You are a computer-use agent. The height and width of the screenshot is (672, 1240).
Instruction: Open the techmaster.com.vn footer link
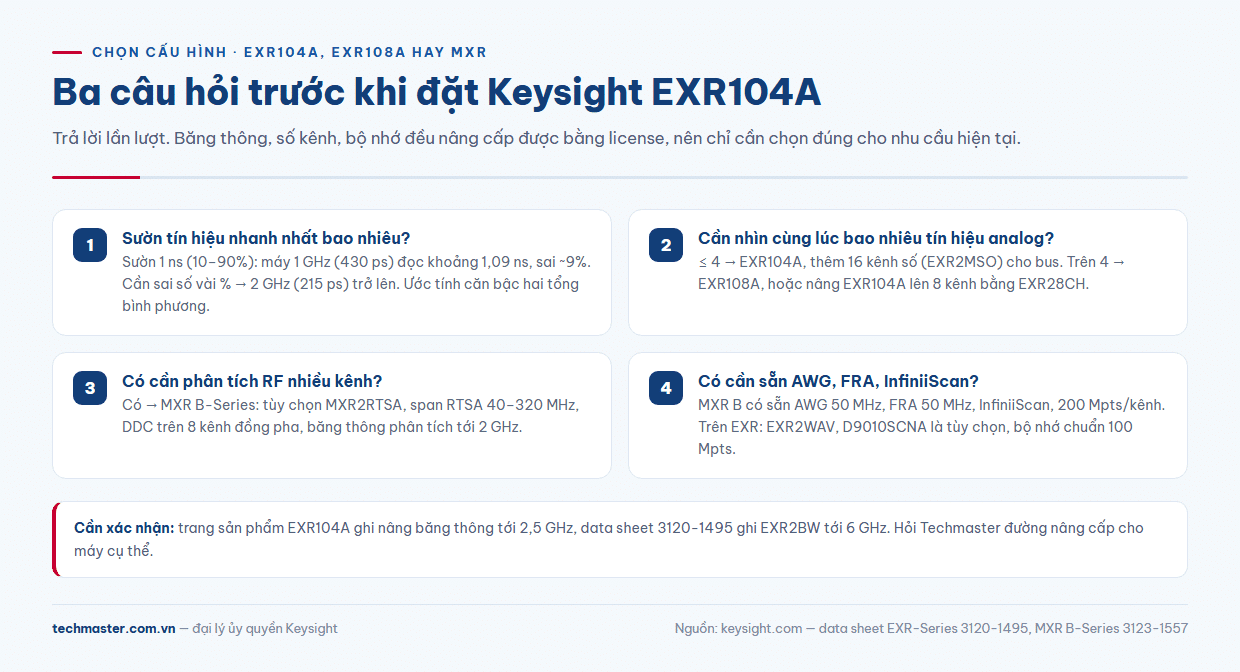point(114,629)
